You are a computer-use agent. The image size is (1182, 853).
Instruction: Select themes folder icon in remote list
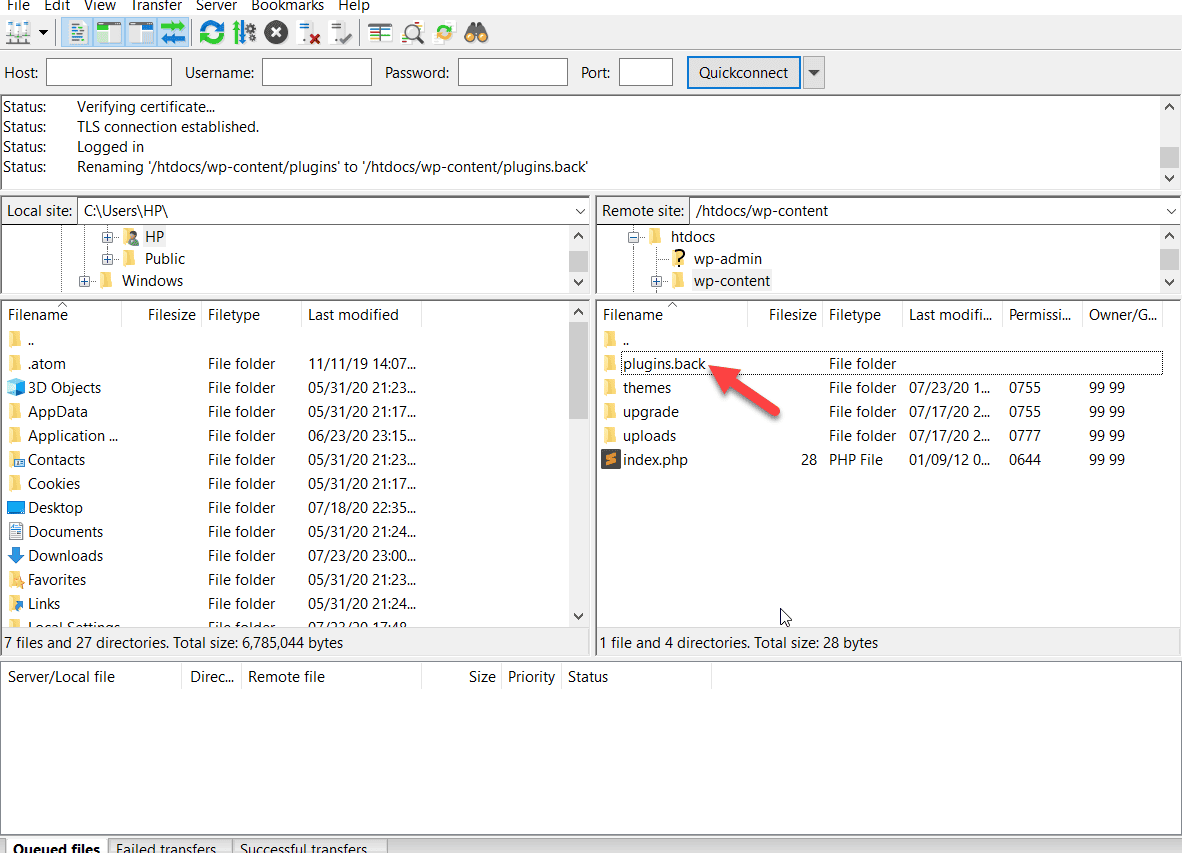click(611, 387)
